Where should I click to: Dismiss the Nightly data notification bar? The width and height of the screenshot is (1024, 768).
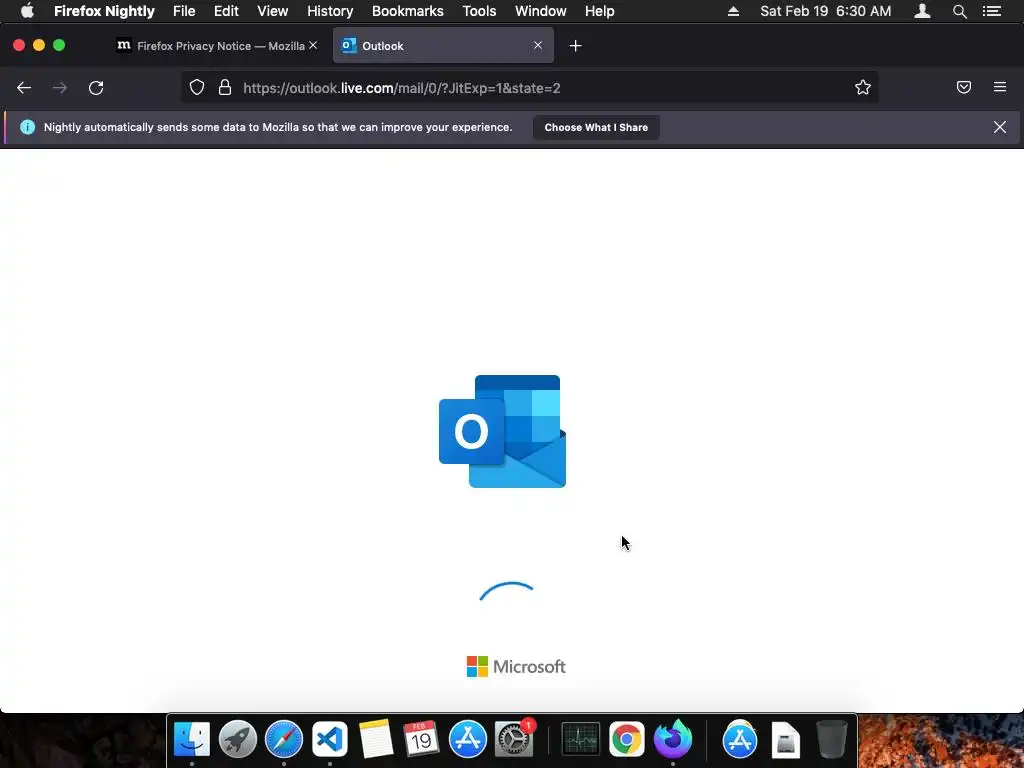pos(1000,127)
